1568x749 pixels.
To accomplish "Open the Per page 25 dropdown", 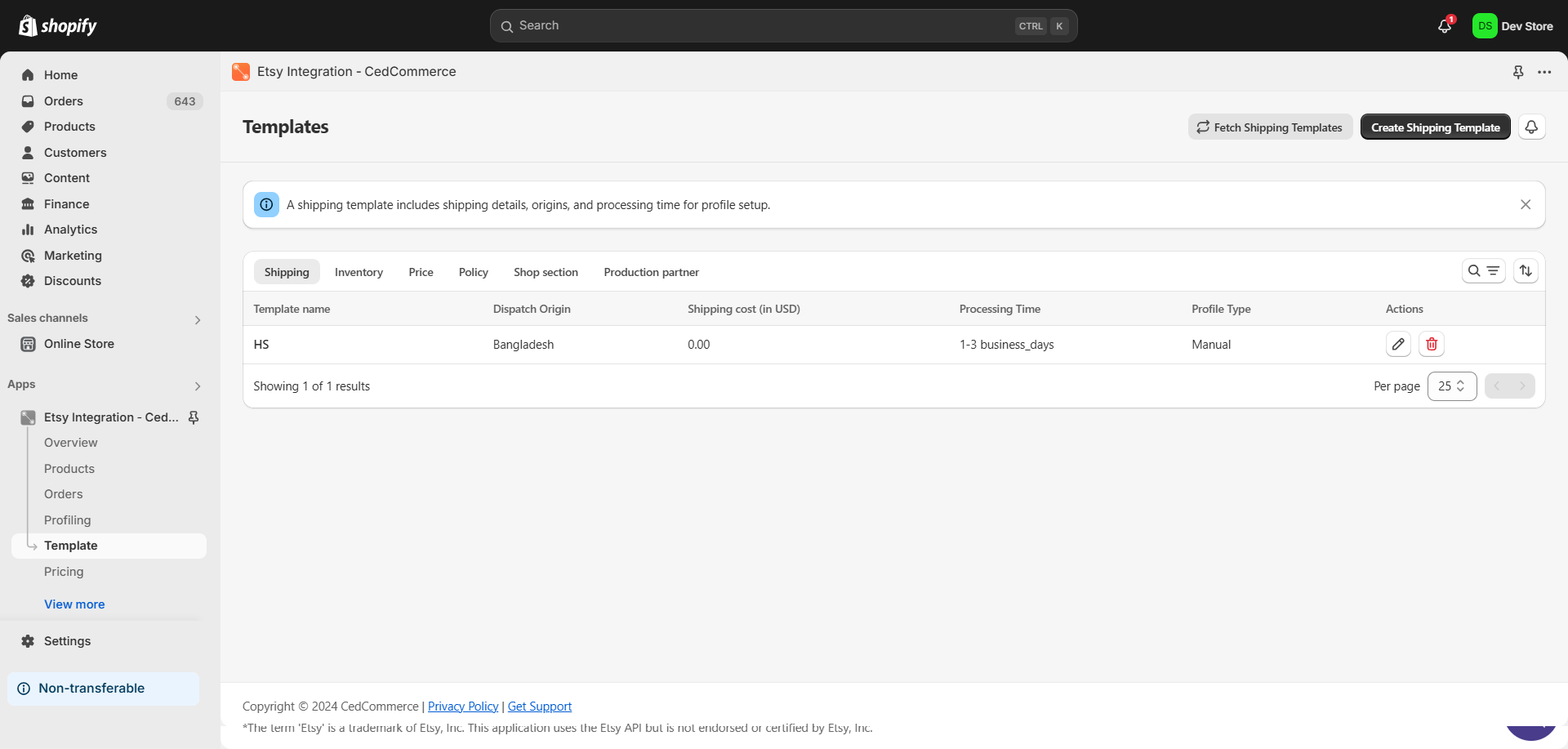I will pos(1452,386).
